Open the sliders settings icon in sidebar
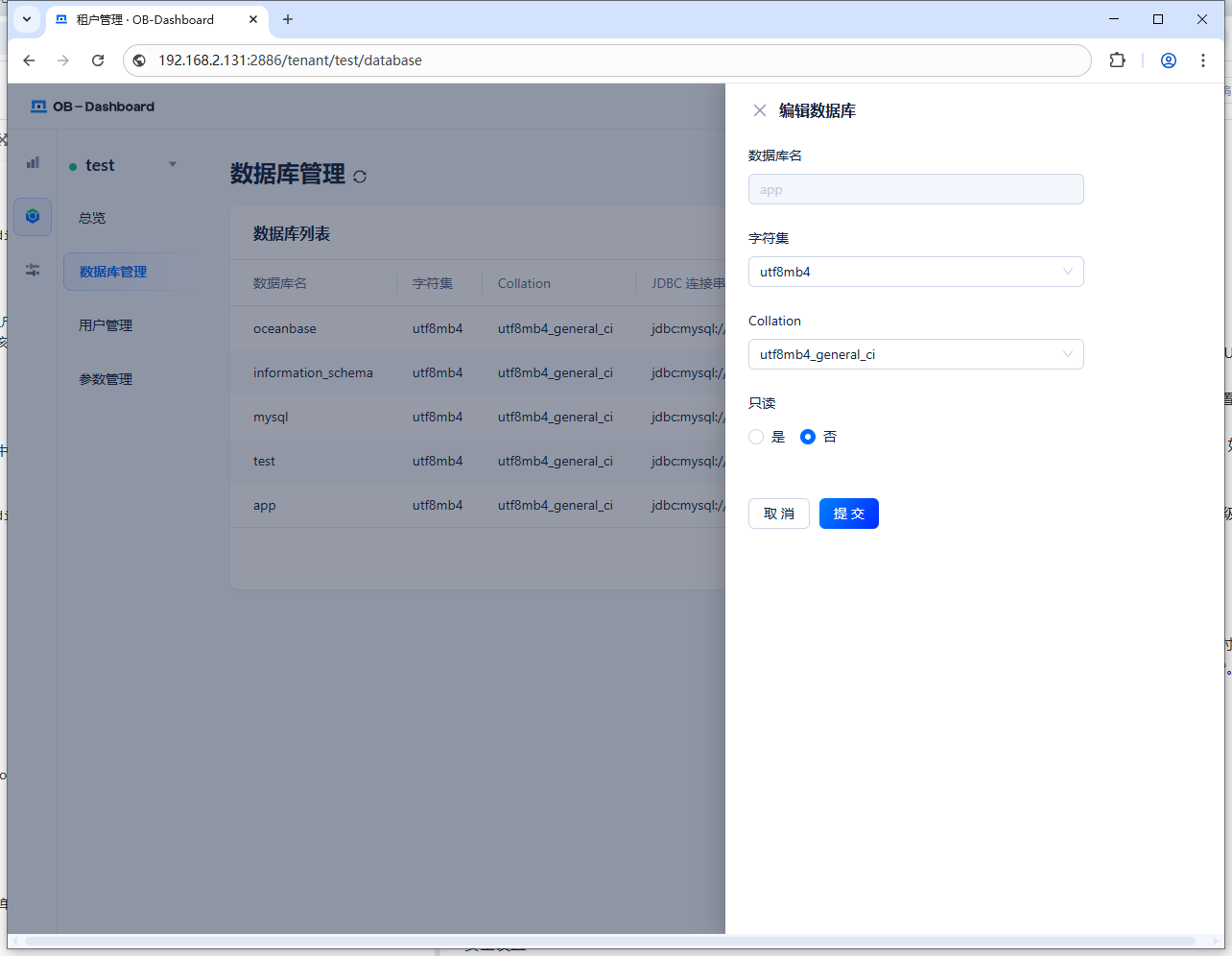Screen dimensions: 1232x956 click(x=33, y=271)
